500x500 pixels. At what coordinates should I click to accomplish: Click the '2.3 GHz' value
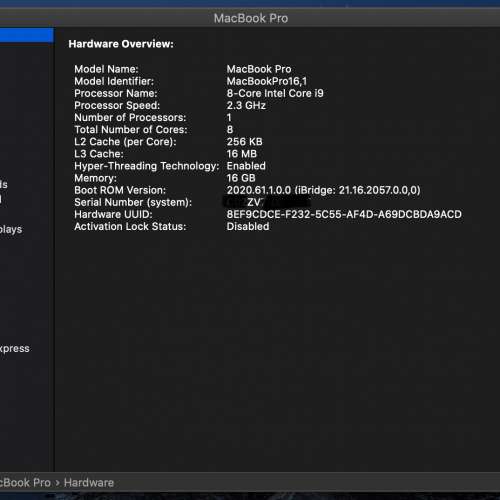pyautogui.click(x=246, y=105)
